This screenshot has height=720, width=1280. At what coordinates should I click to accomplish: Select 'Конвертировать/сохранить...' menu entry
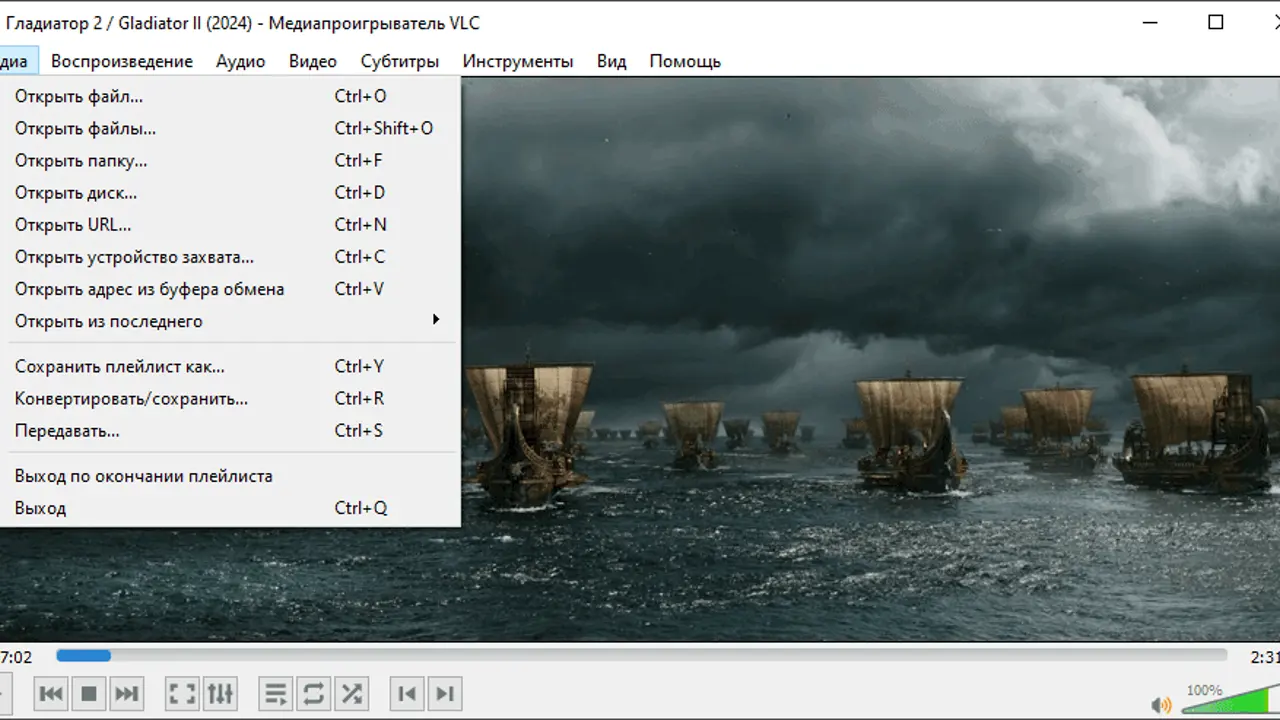[x=131, y=398]
